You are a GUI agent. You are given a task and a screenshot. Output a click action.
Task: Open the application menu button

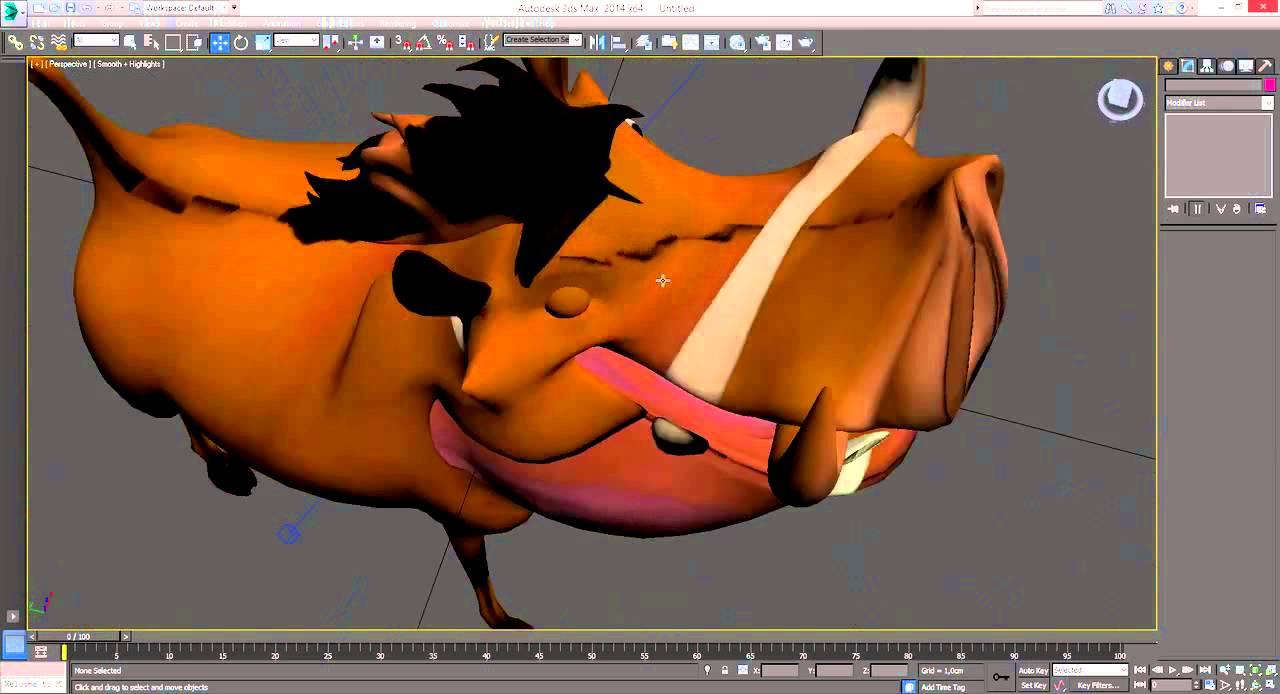12,11
